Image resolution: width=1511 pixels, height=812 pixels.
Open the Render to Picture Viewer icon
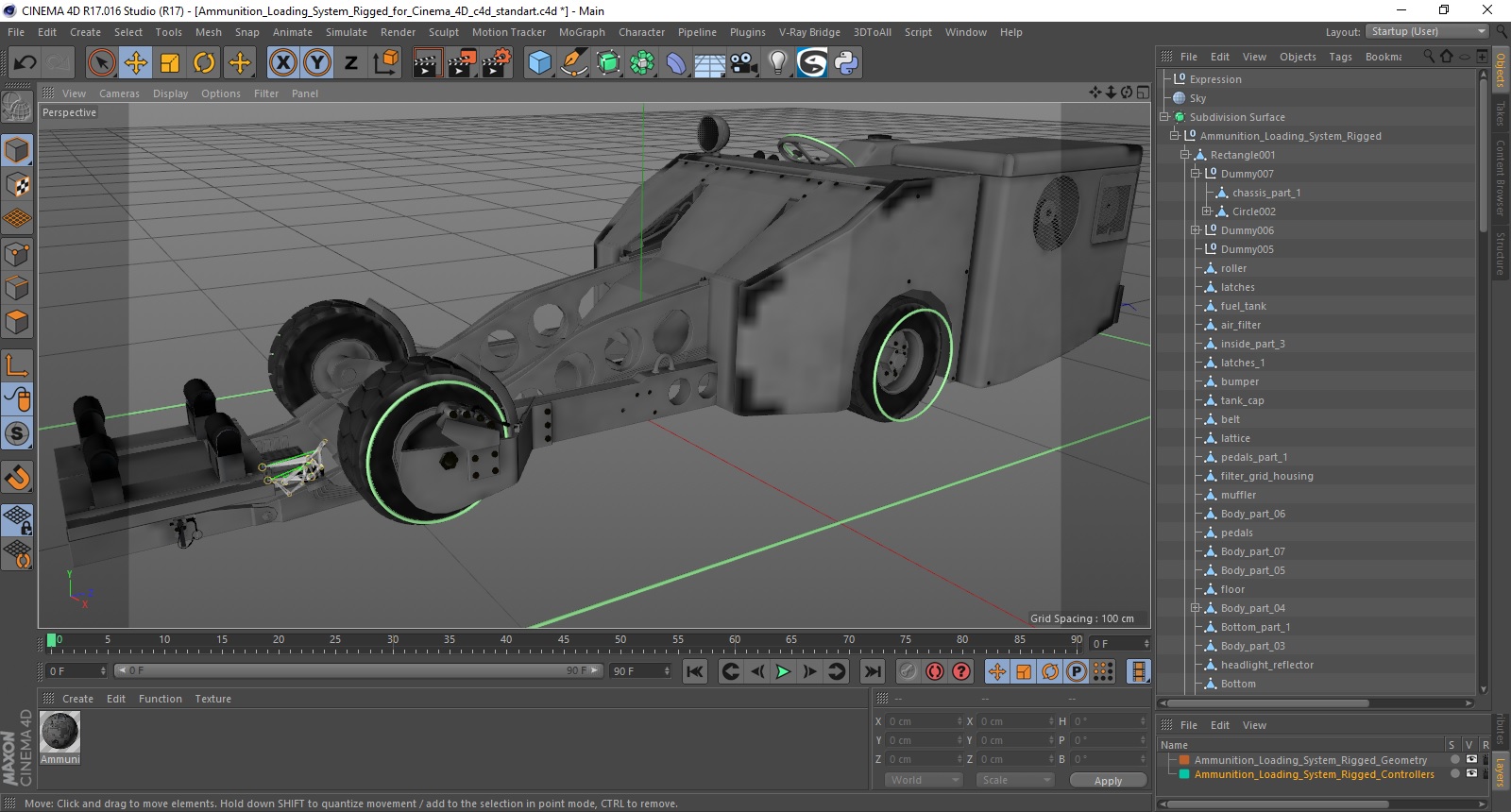click(462, 63)
